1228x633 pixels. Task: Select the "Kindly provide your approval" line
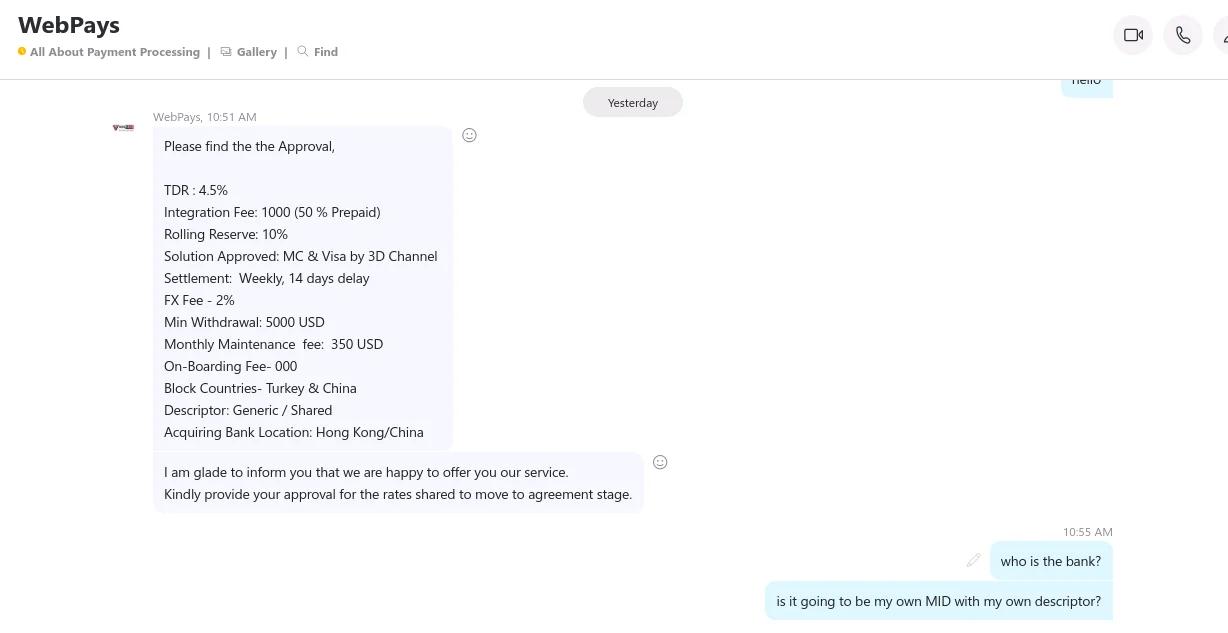(x=398, y=494)
